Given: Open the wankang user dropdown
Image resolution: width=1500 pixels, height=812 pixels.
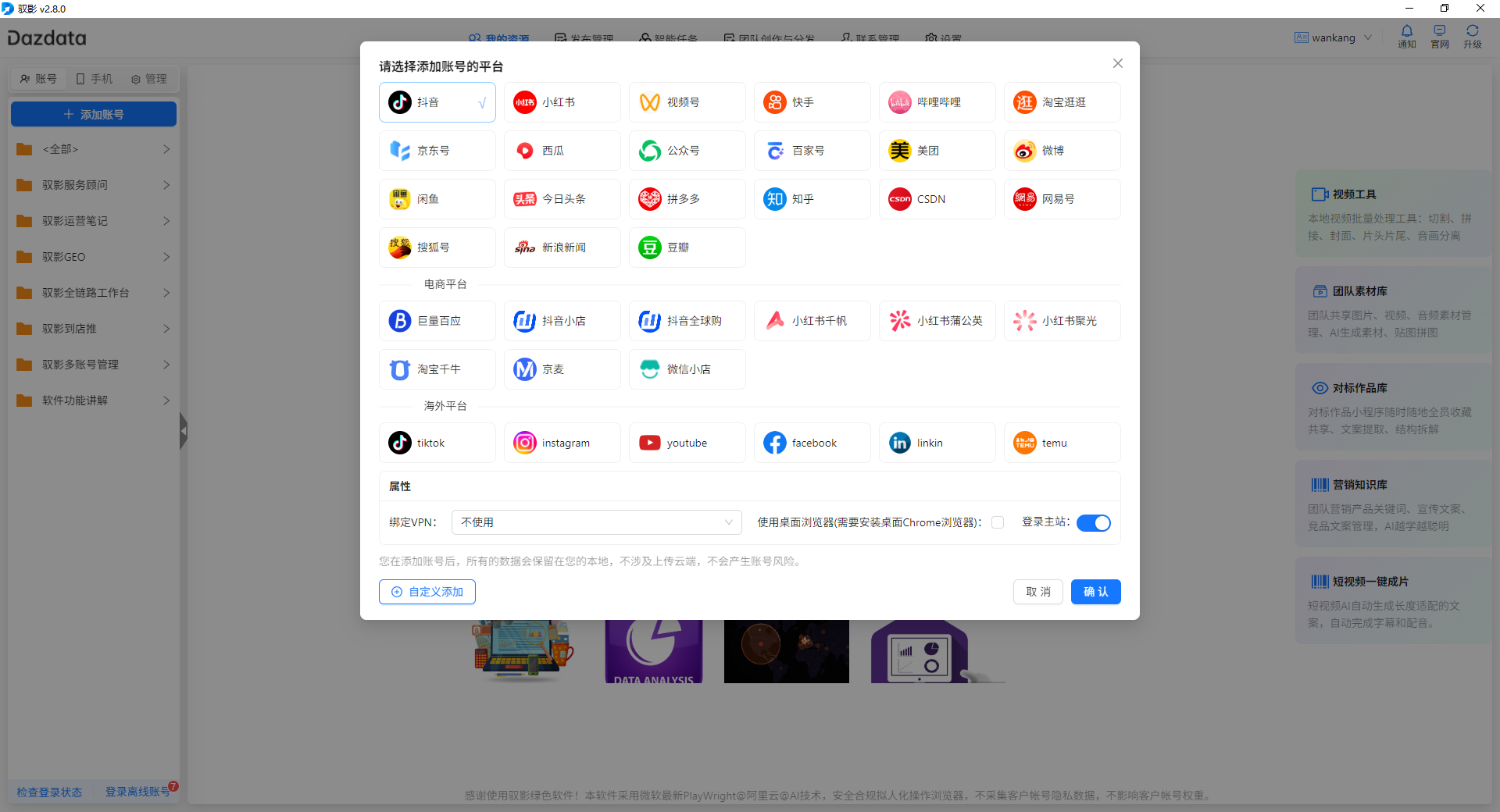Looking at the screenshot, I should click(x=1333, y=37).
